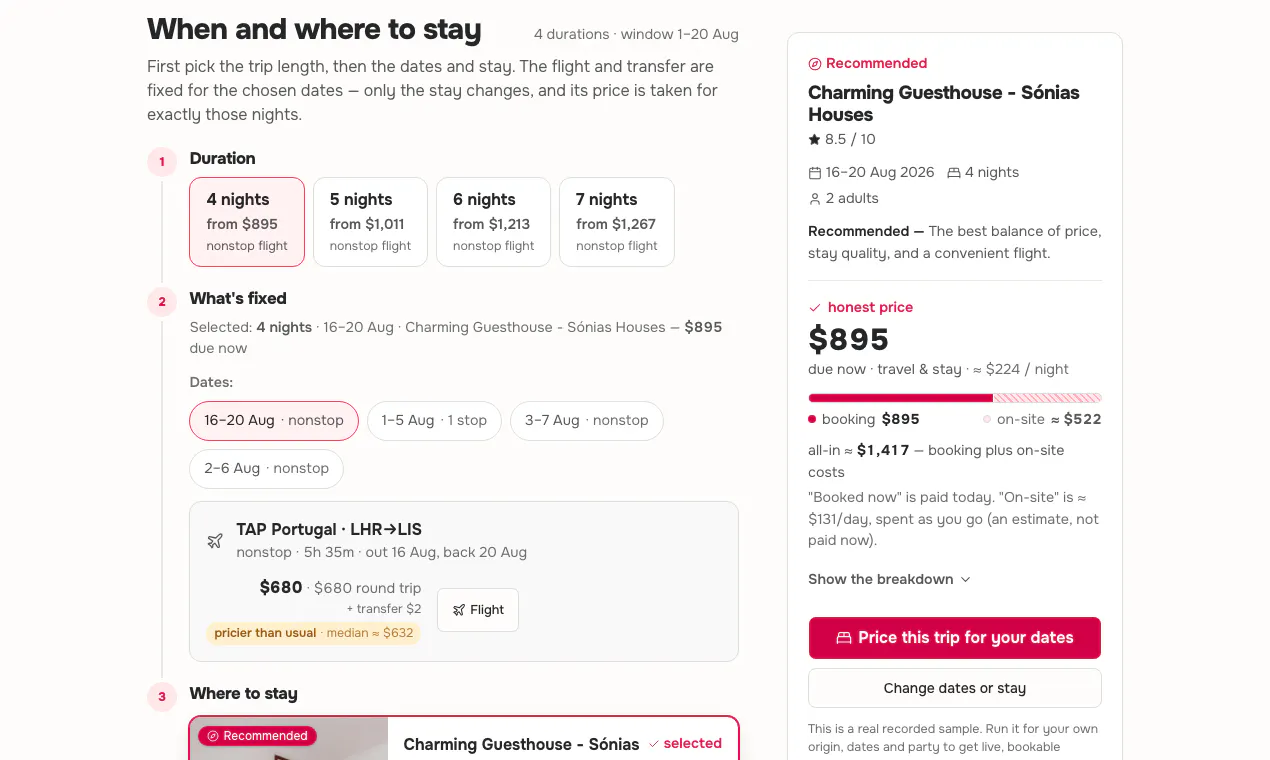Click Price this trip for your dates
This screenshot has width=1270, height=760.
(955, 638)
